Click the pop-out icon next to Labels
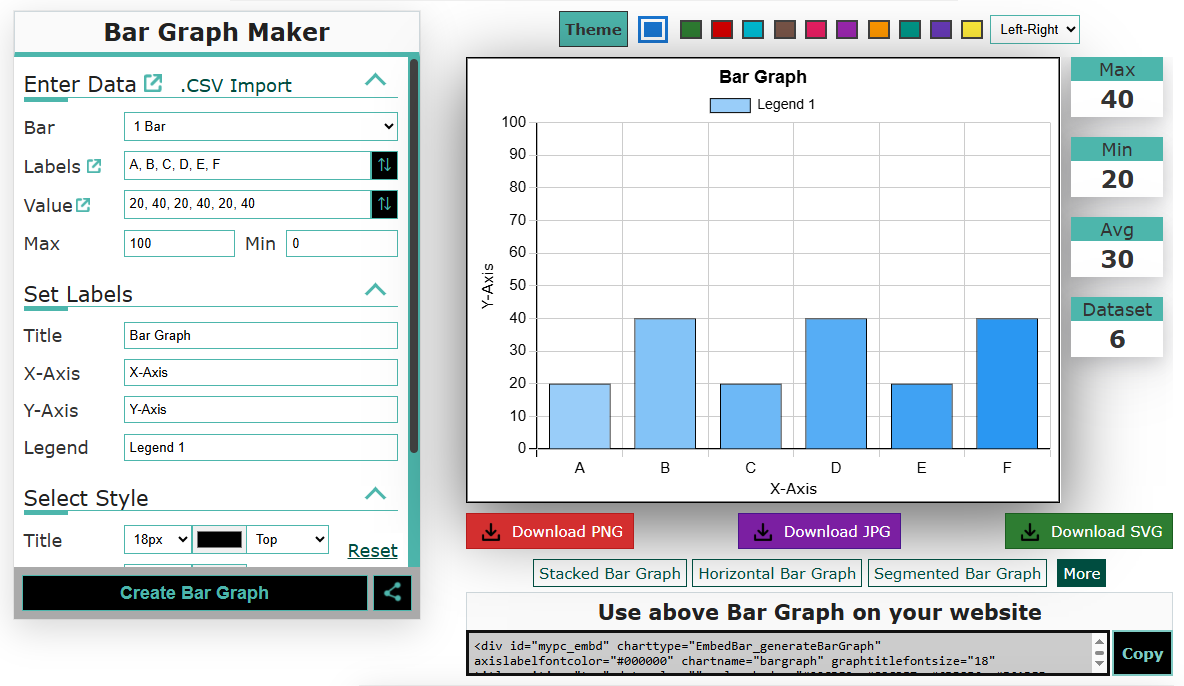Screen dimensions: 1184x686 pyautogui.click(x=94, y=166)
